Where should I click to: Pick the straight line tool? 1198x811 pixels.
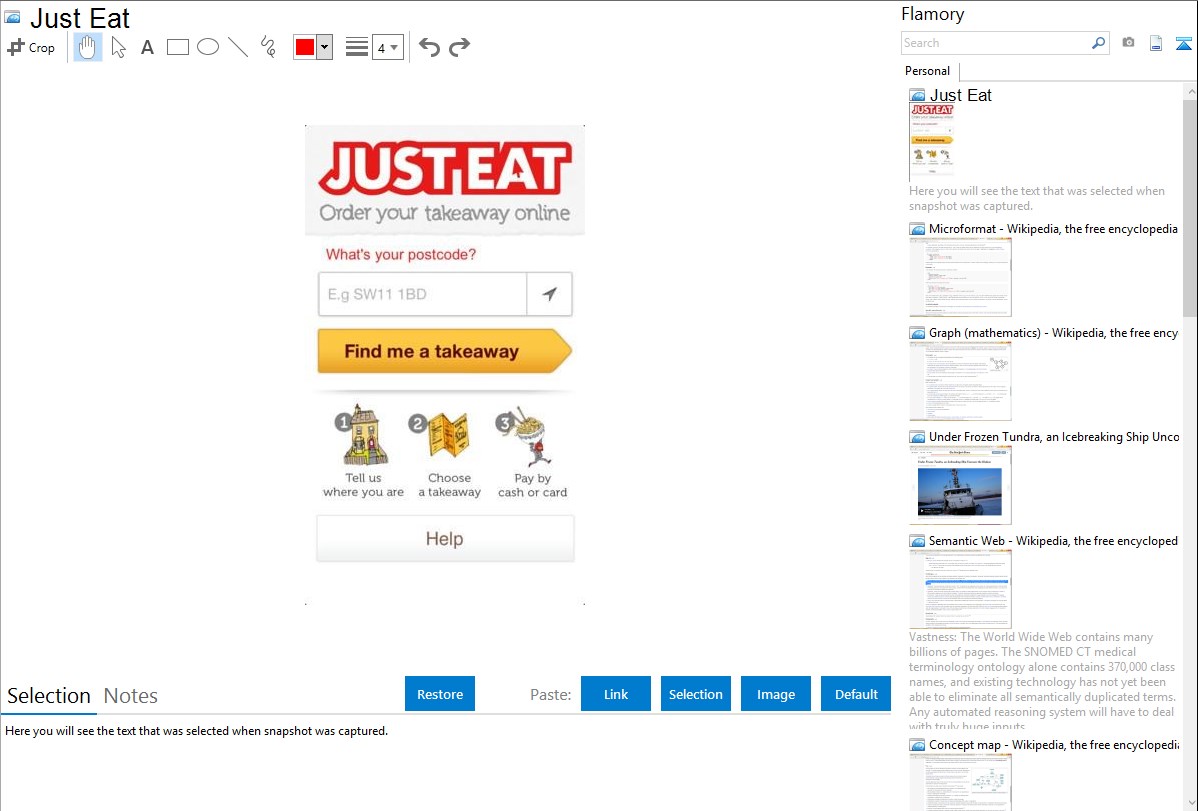tap(238, 47)
